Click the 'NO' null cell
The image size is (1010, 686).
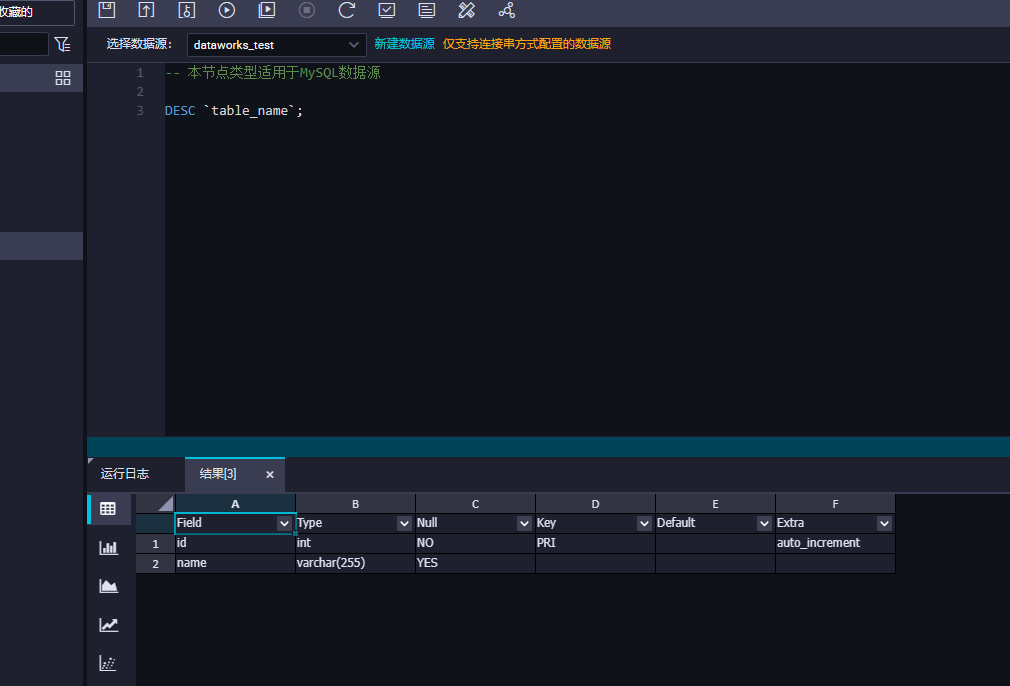[x=475, y=543]
